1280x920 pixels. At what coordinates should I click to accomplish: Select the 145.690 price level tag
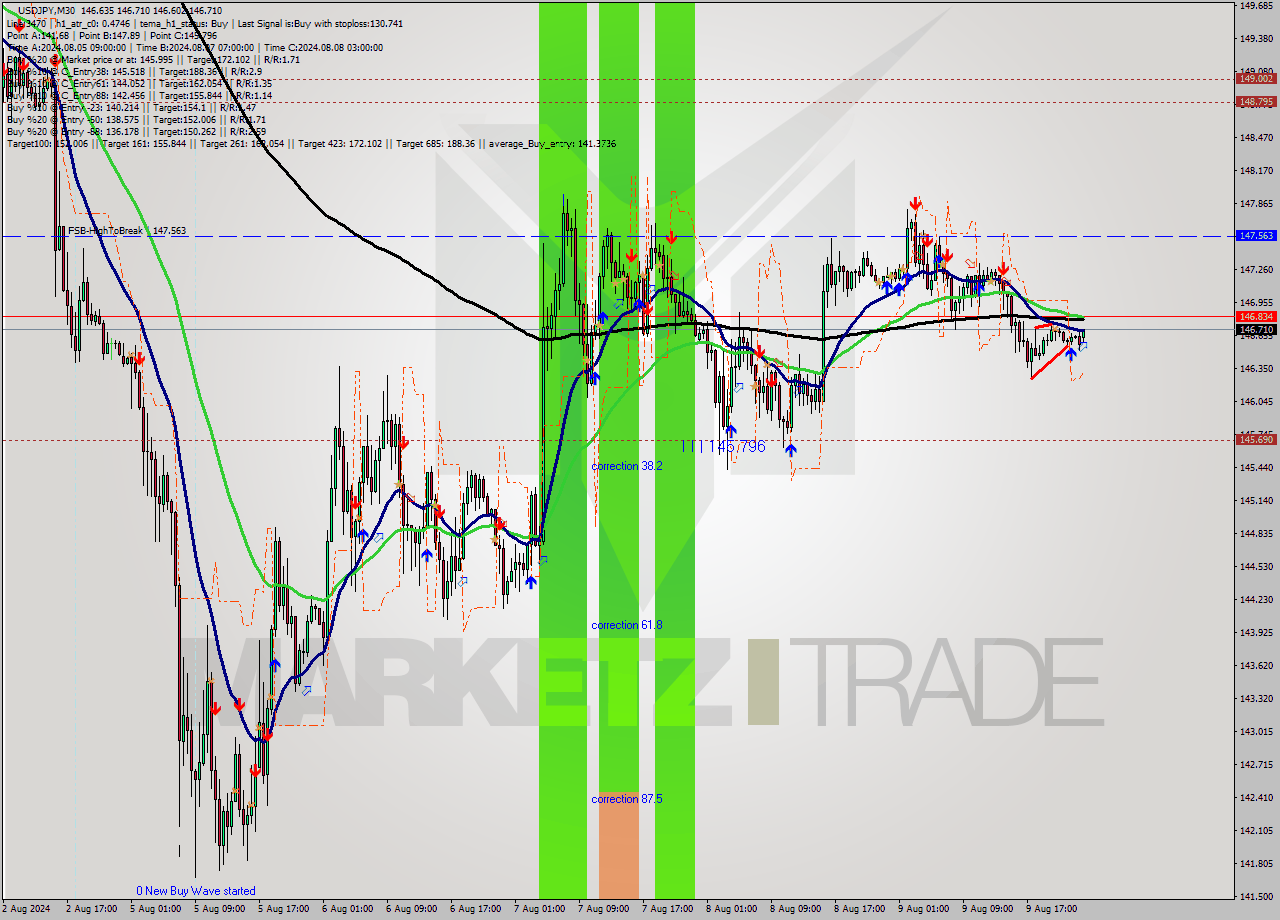1256,439
